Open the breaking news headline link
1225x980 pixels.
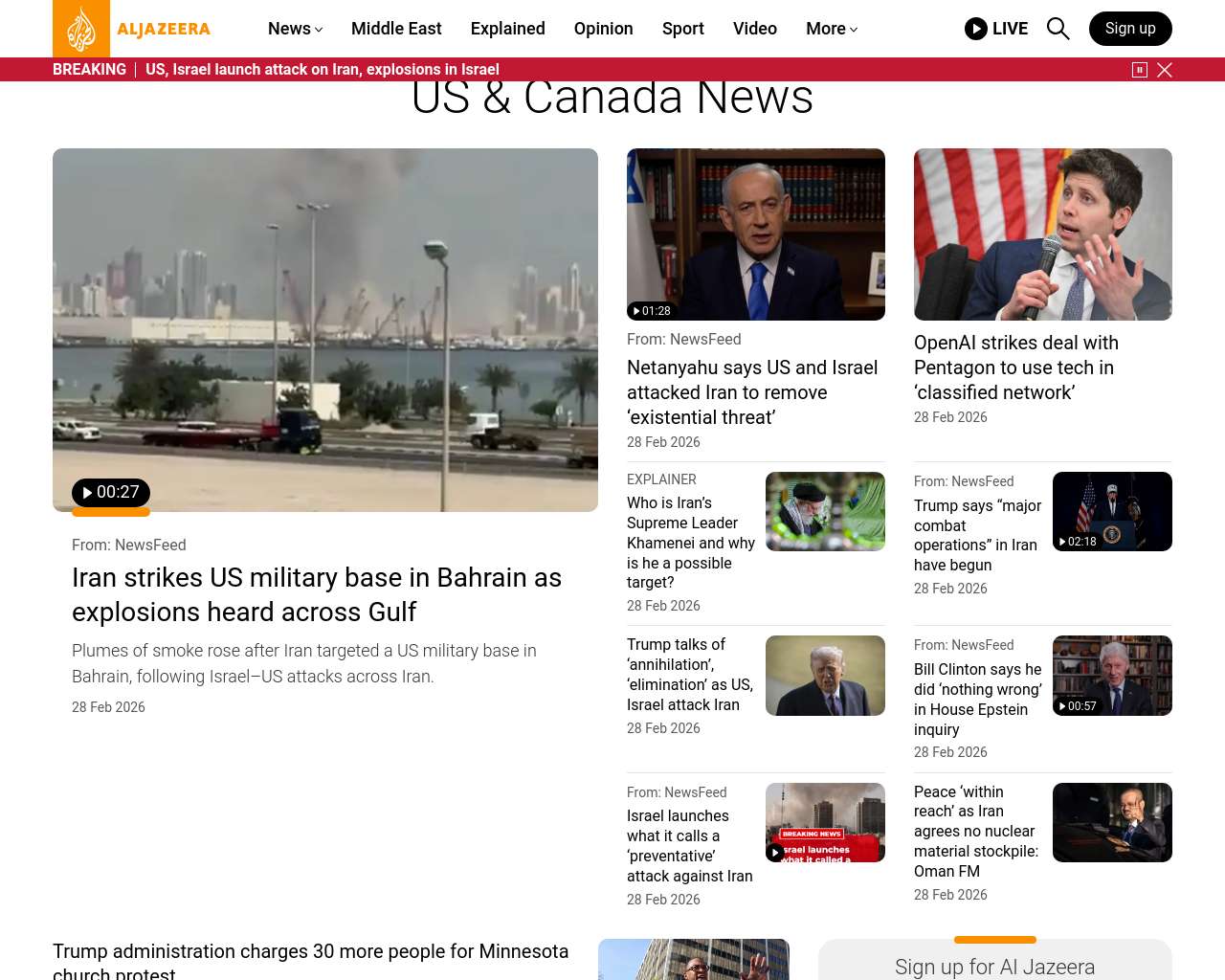coord(322,70)
